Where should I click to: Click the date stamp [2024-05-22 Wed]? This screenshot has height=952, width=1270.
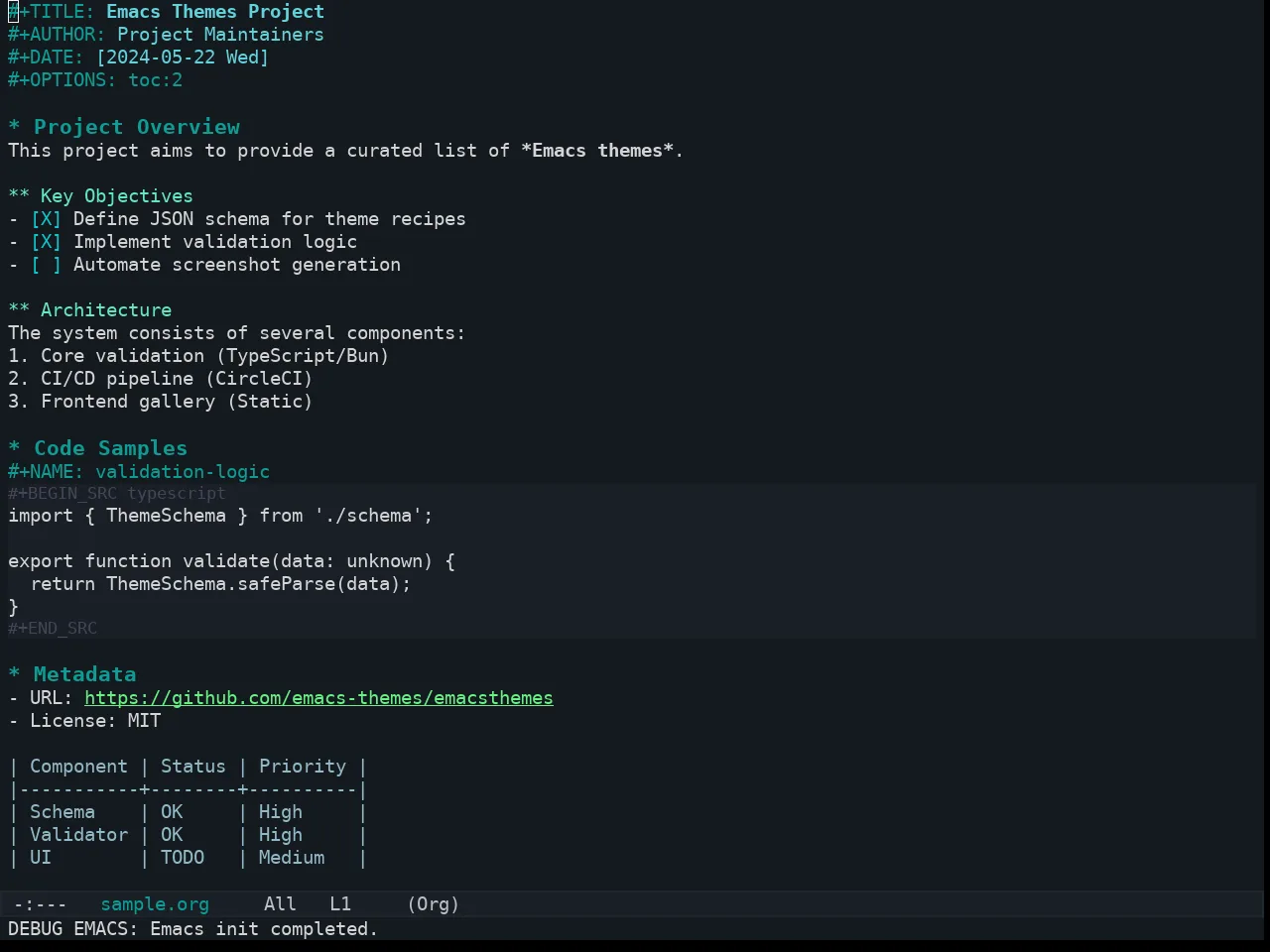(183, 58)
